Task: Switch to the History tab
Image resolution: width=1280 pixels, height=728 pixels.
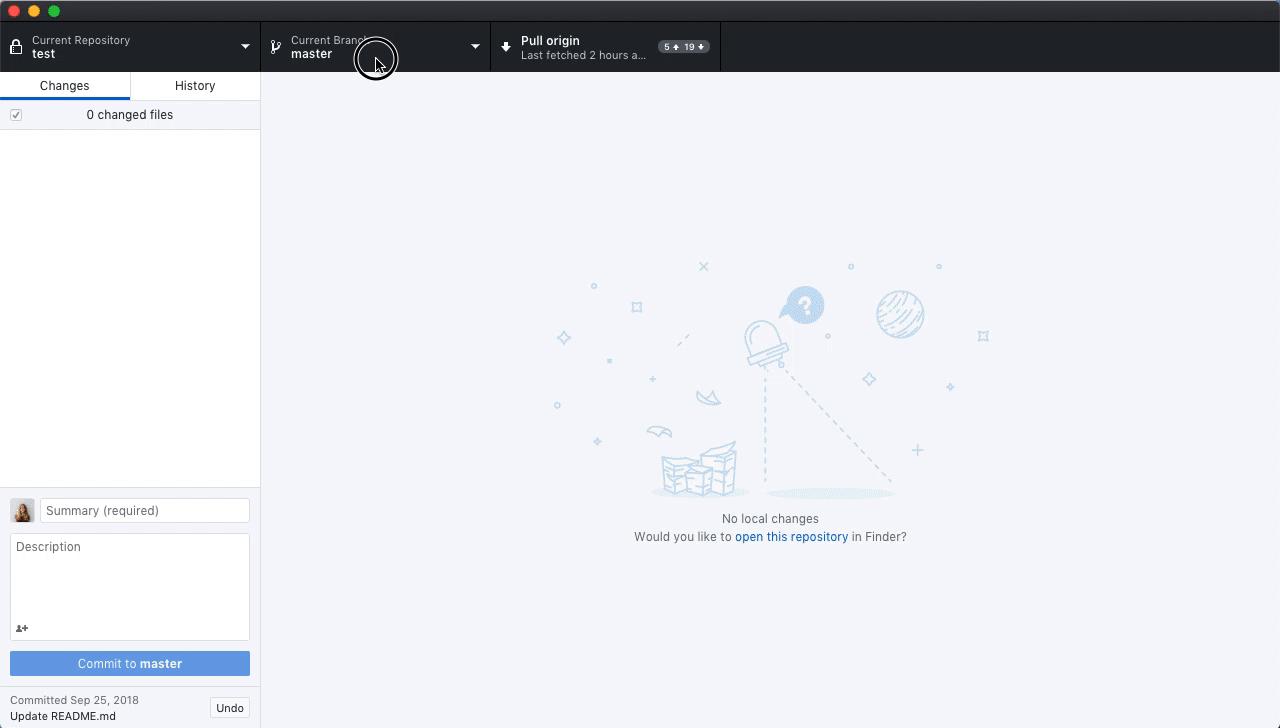Action: (195, 86)
